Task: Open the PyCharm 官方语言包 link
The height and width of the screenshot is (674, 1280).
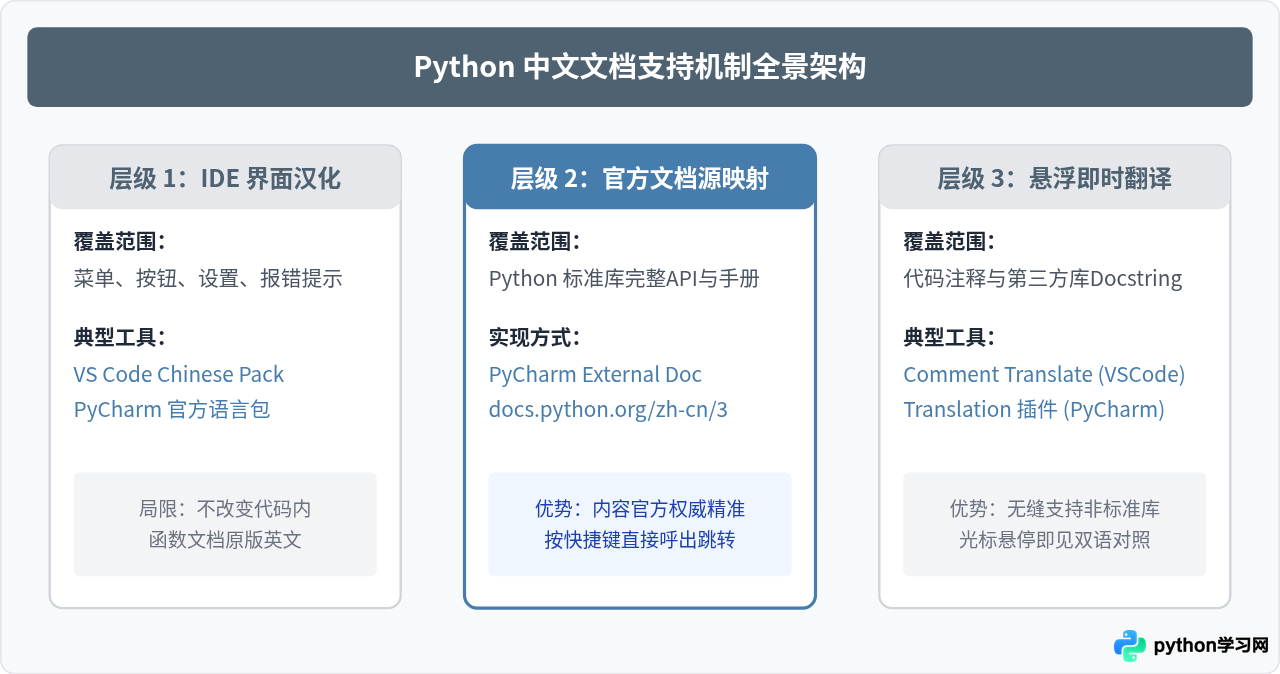Action: pos(172,410)
